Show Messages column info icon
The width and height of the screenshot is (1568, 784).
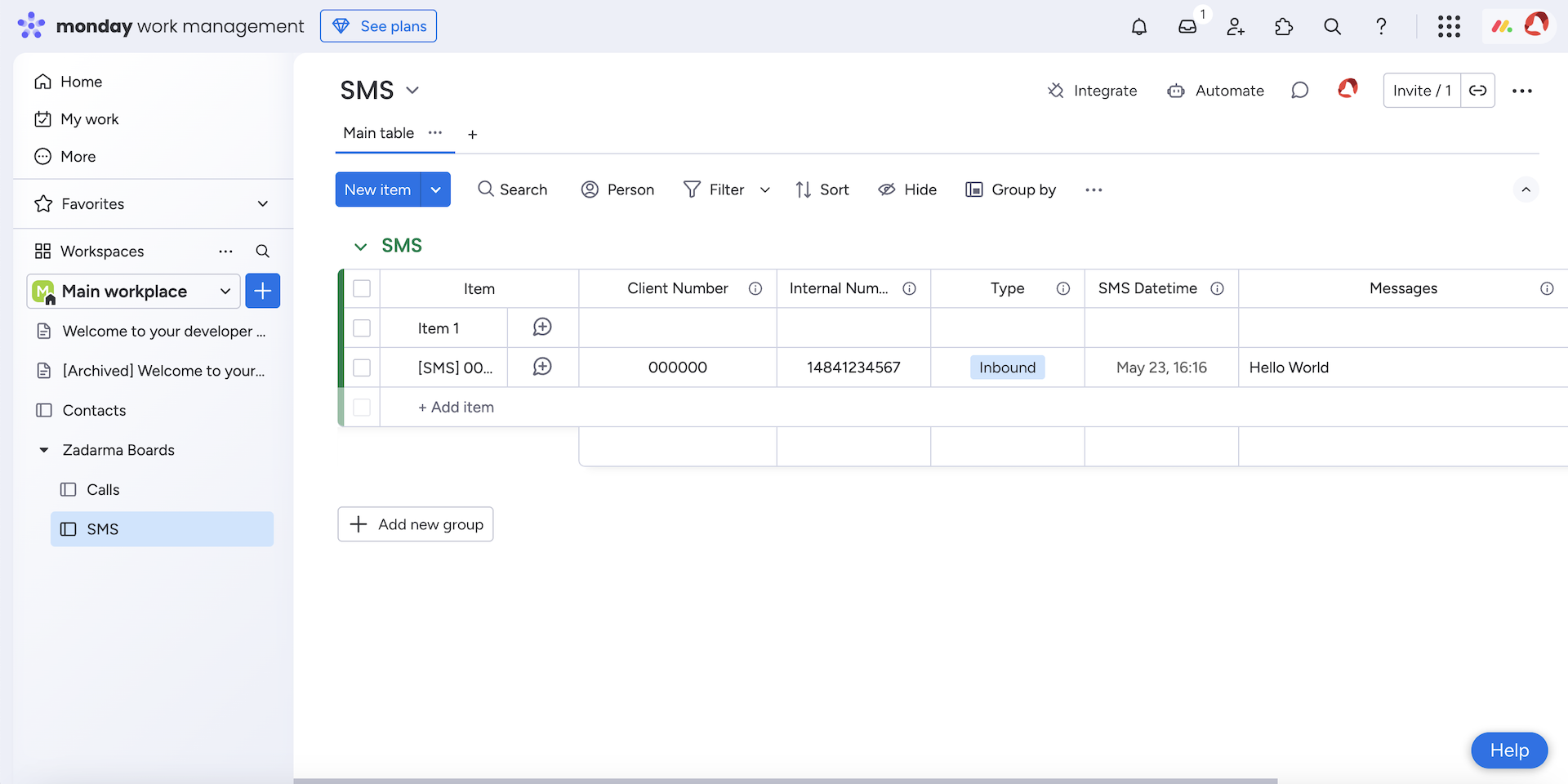1547,288
